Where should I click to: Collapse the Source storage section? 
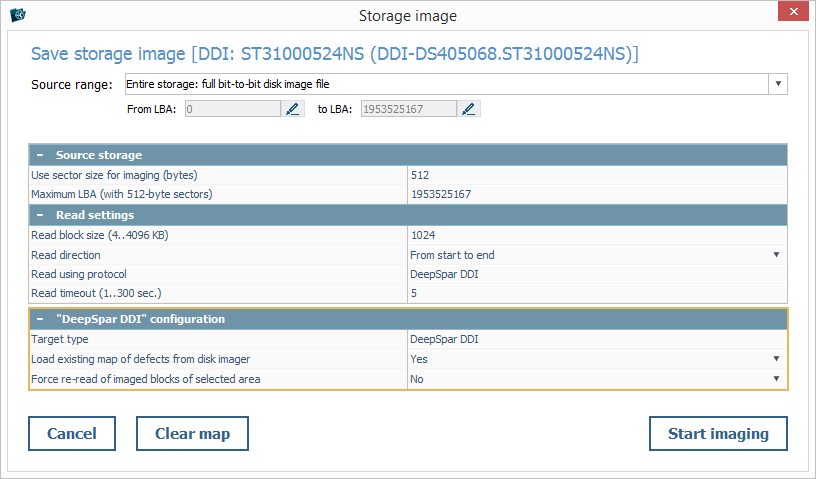[40, 155]
